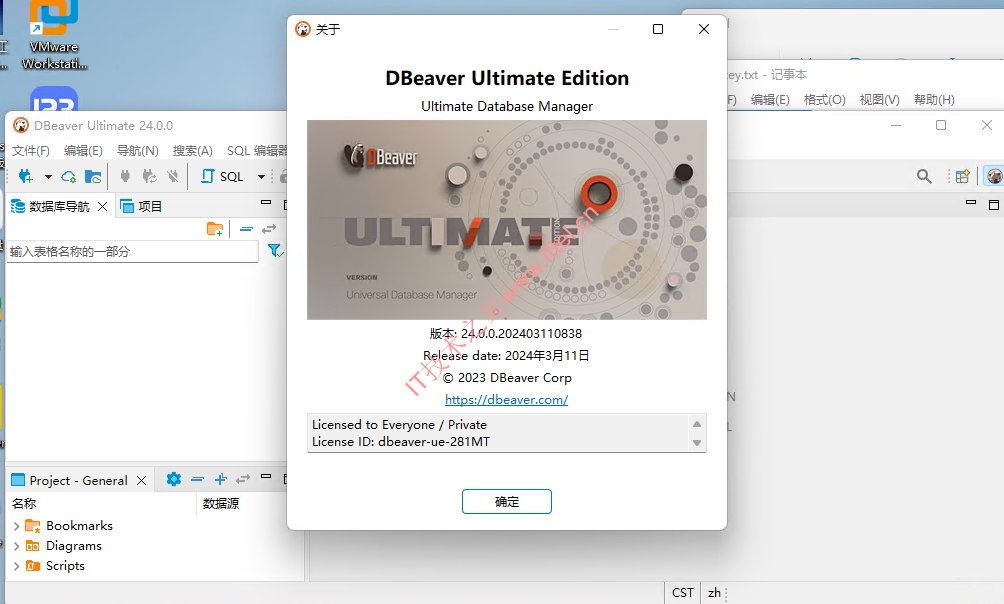1004x604 pixels.
Task: Switch to the 项目 tab
Action: coord(142,206)
